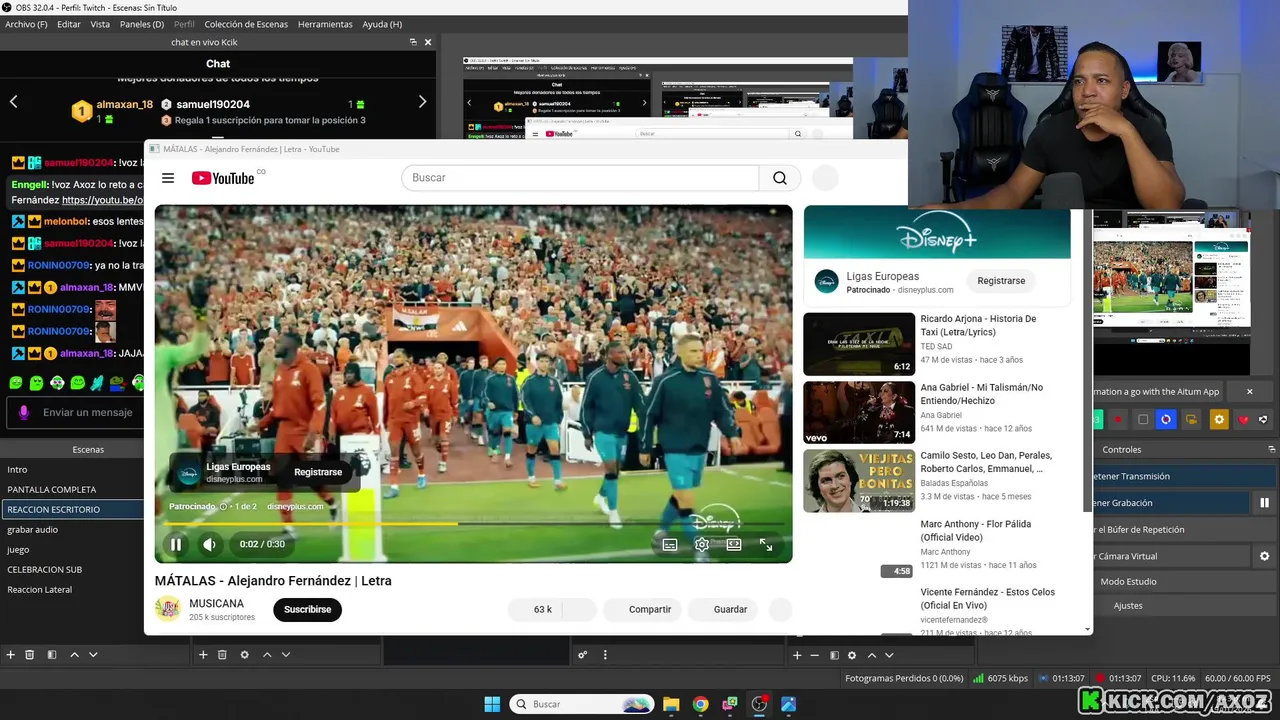Click the YouTube search magnifier button

pos(780,178)
